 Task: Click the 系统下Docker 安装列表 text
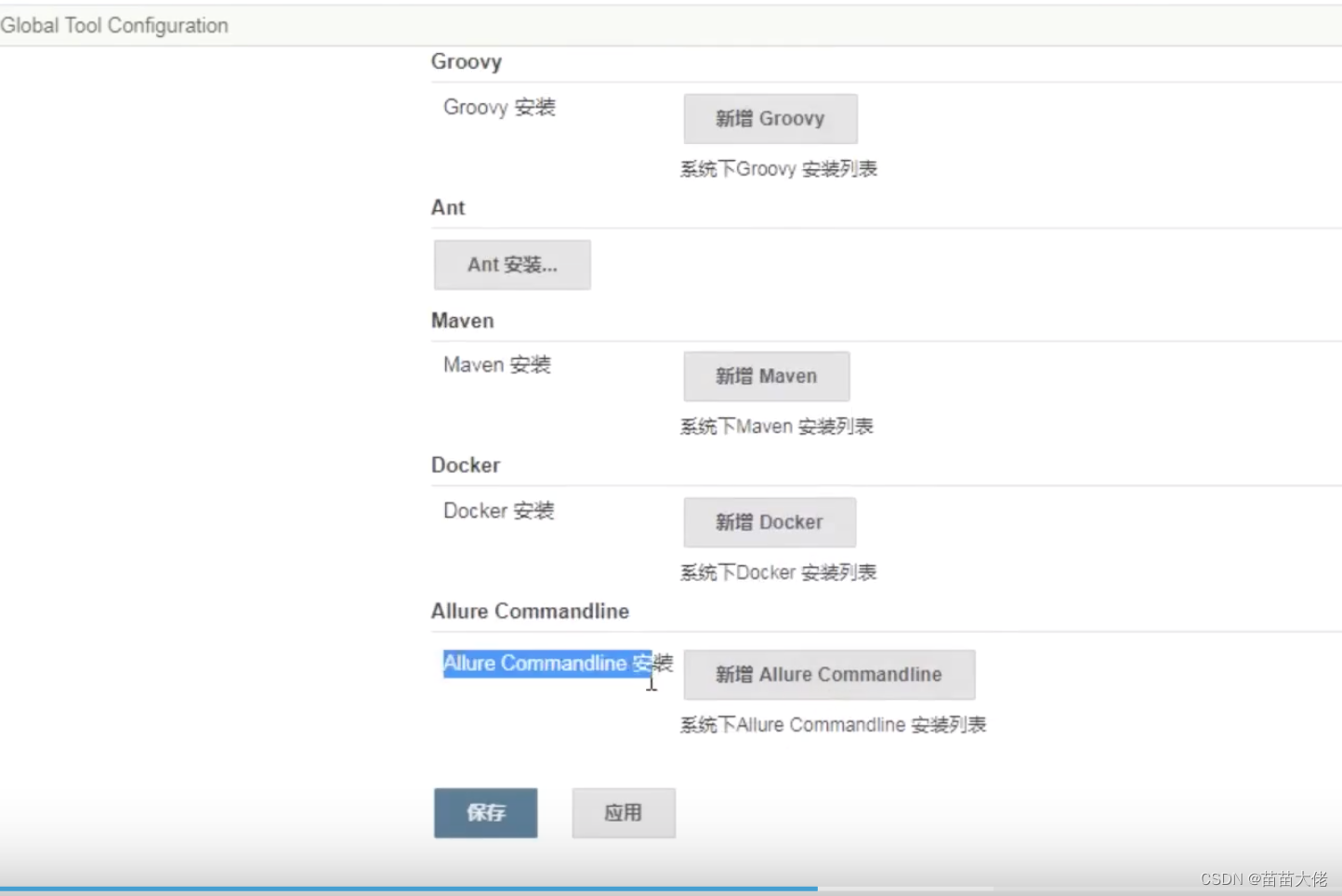point(779,573)
